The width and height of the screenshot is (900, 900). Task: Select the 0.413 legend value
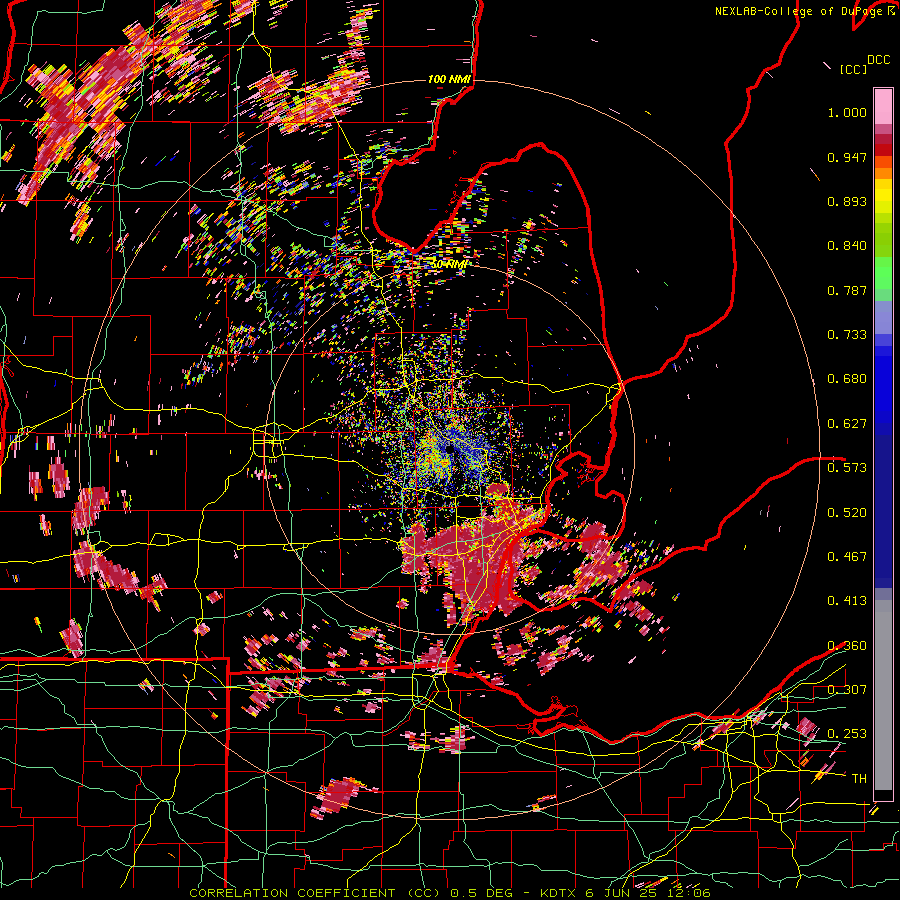pos(847,601)
